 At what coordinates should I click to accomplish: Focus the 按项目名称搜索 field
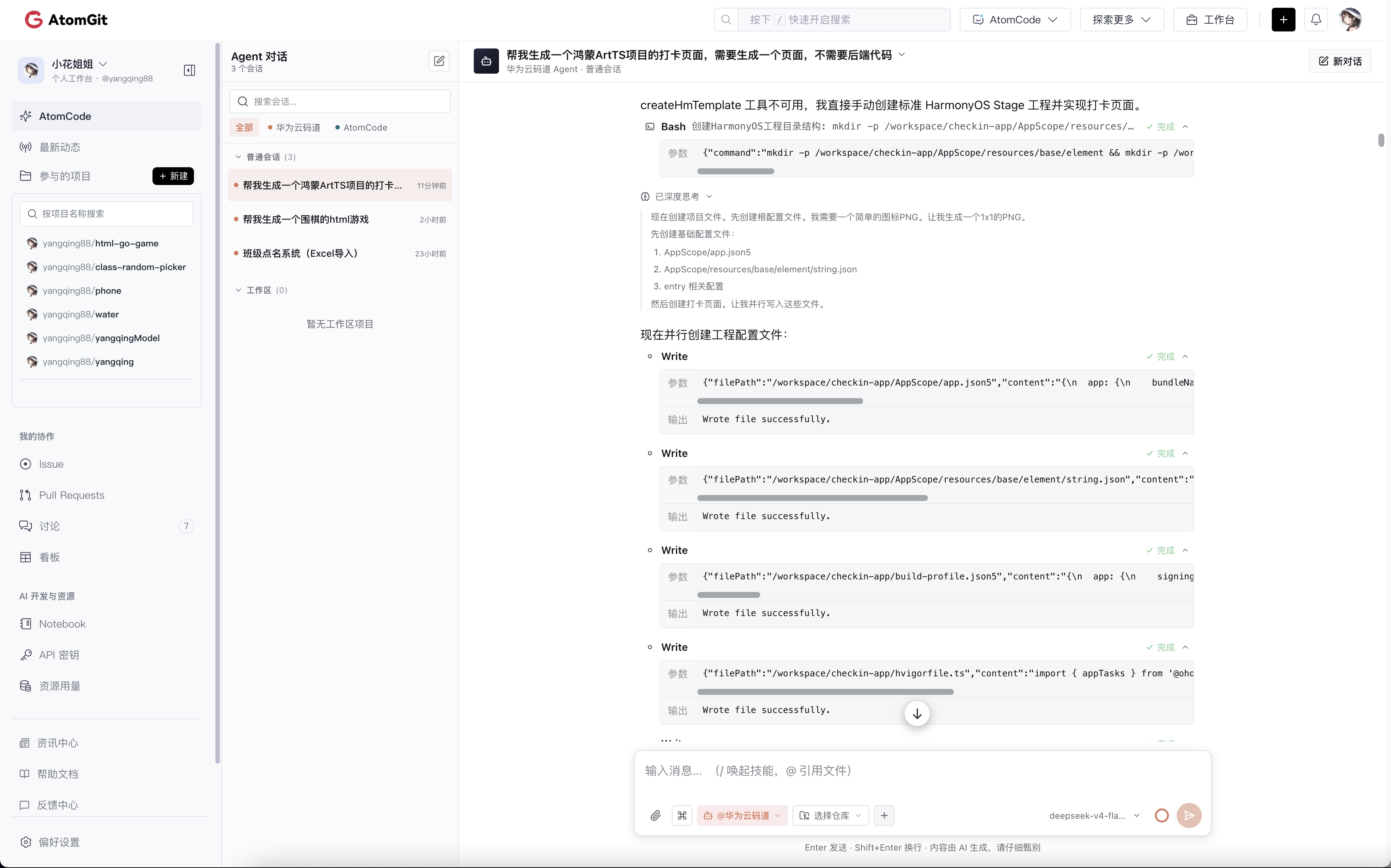[x=107, y=213]
